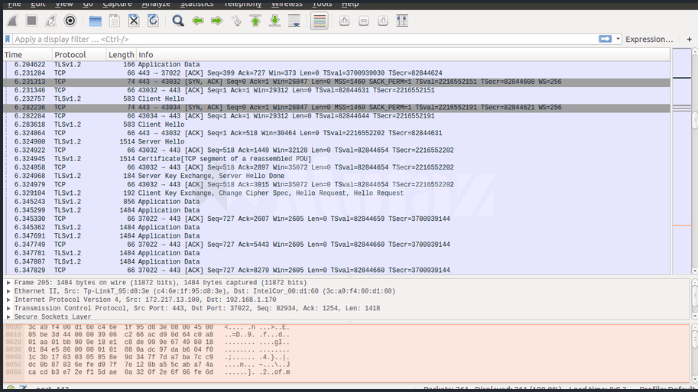Toggle packet list colorization

pos(319,21)
